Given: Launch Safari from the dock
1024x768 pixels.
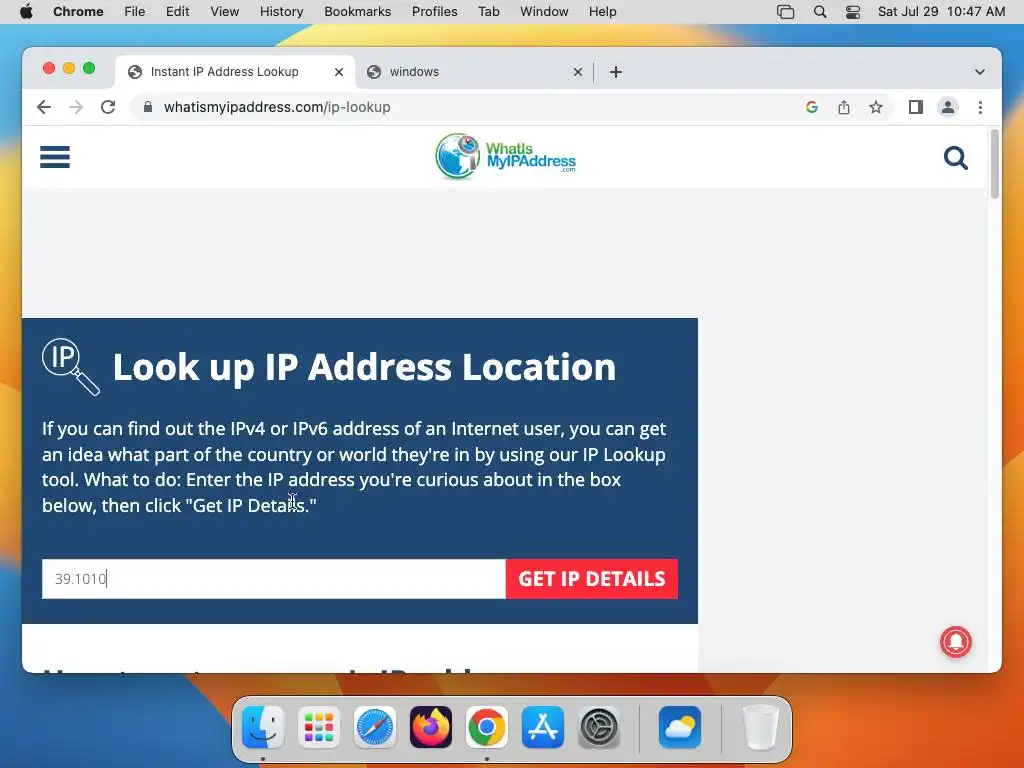Looking at the screenshot, I should tap(375, 727).
